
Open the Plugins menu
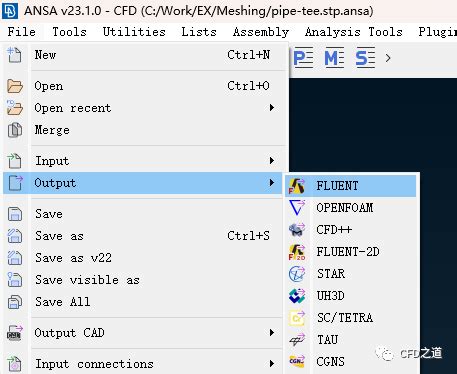pyautogui.click(x=438, y=32)
